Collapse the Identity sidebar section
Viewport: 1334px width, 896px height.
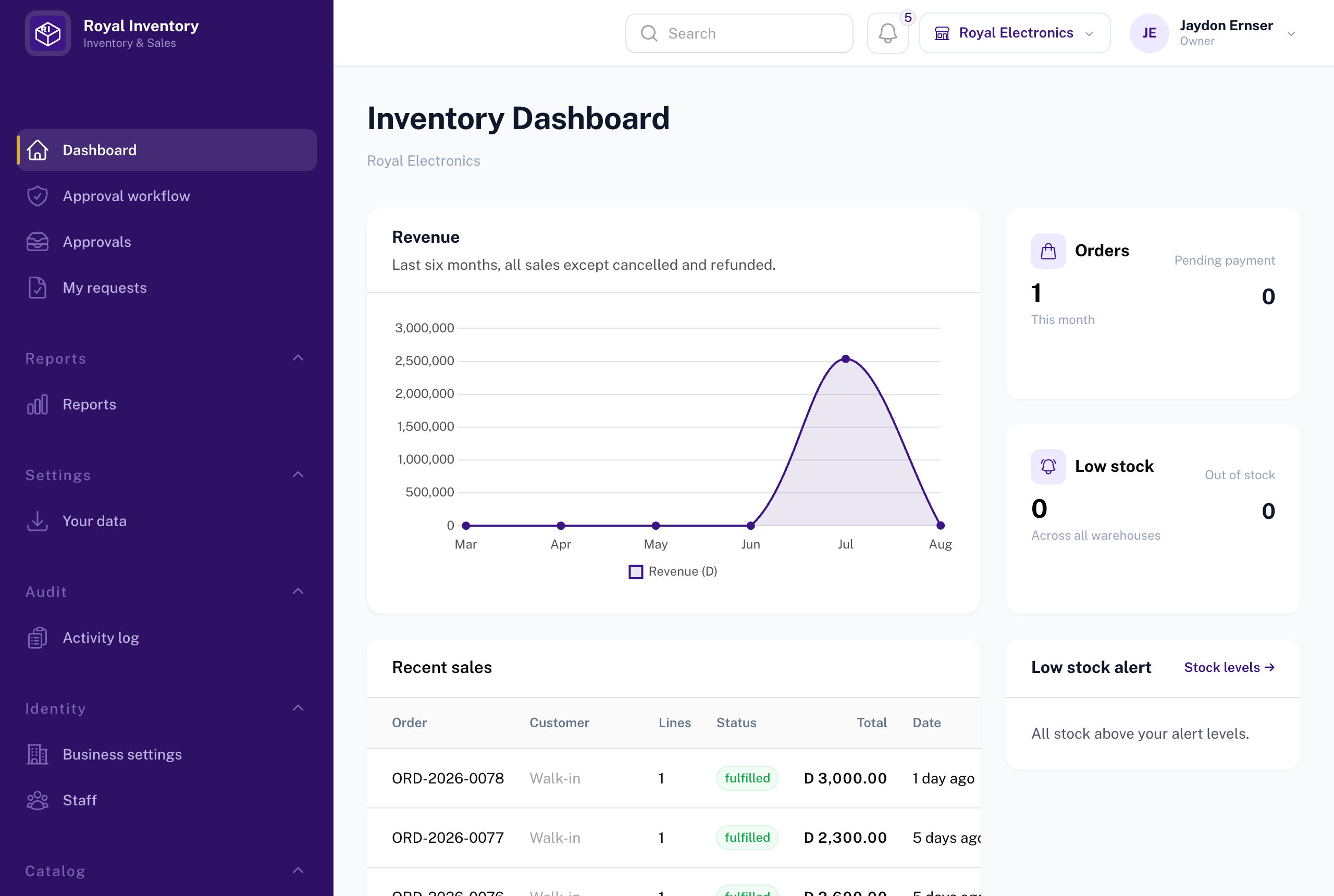(x=298, y=708)
